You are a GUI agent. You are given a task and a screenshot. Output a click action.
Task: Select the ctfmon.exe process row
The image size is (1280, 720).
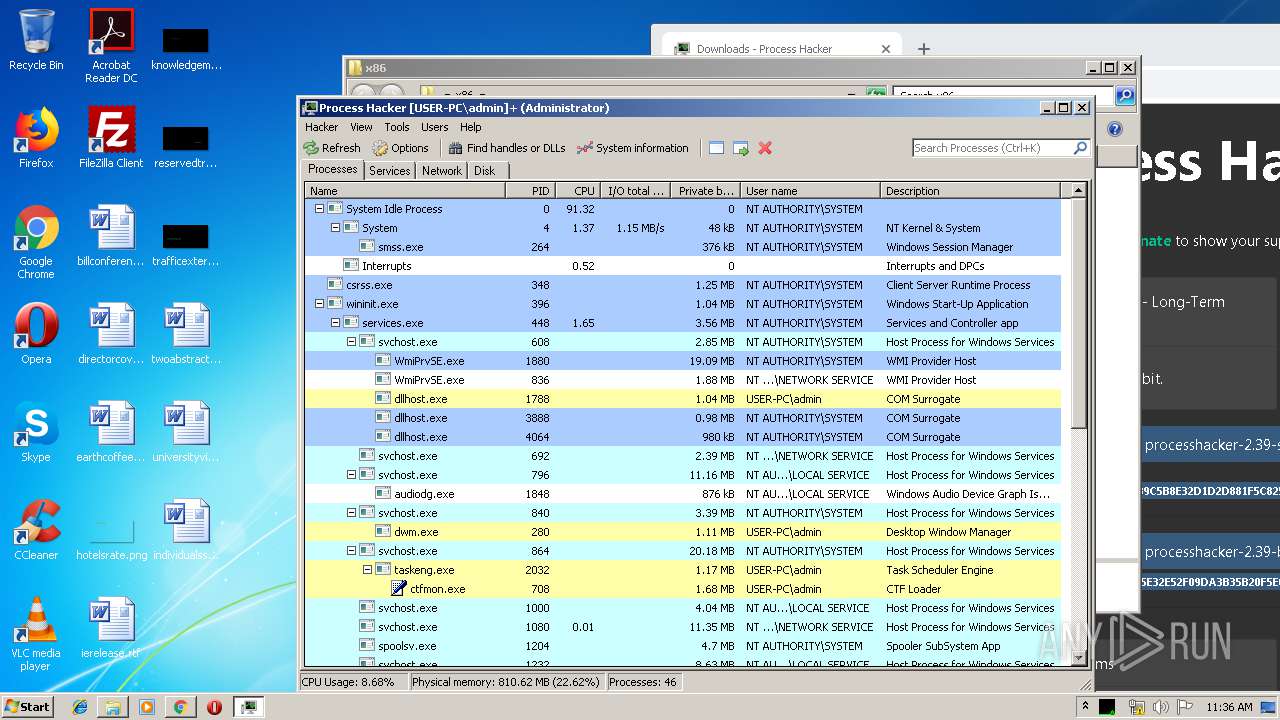click(x=682, y=589)
